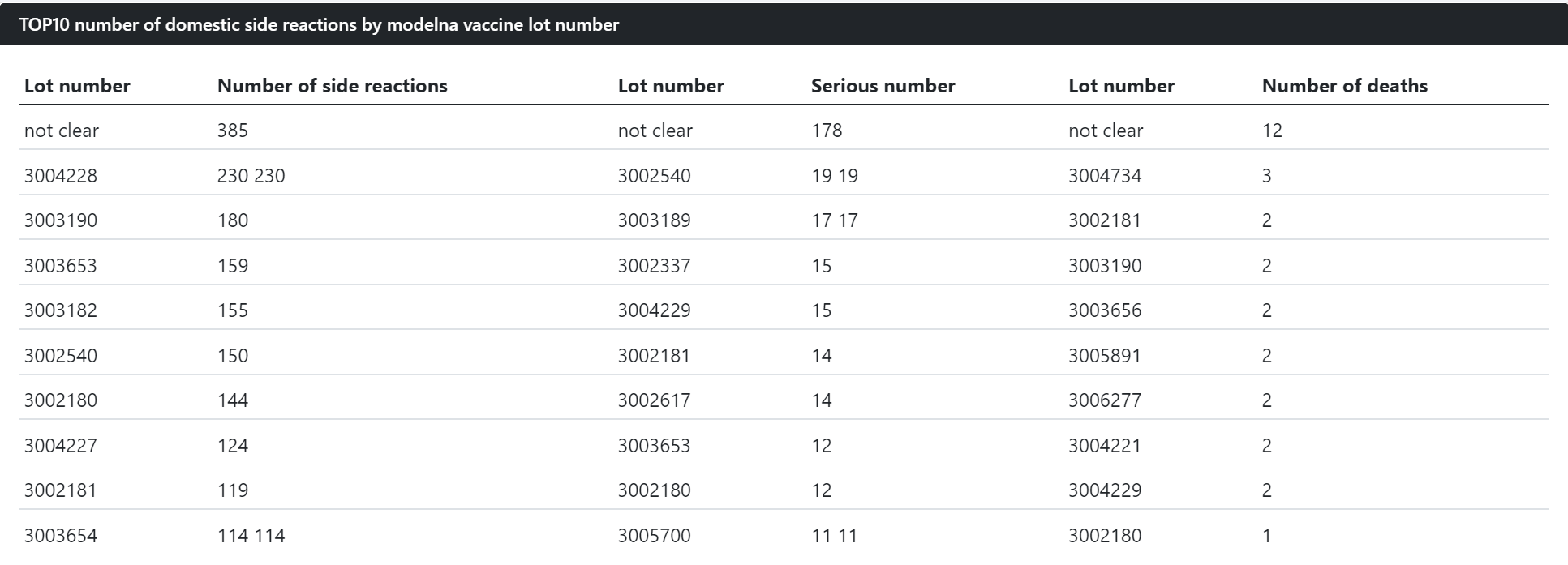The width and height of the screenshot is (1568, 565).
Task: Click the 385 side reactions value
Action: [x=232, y=131]
